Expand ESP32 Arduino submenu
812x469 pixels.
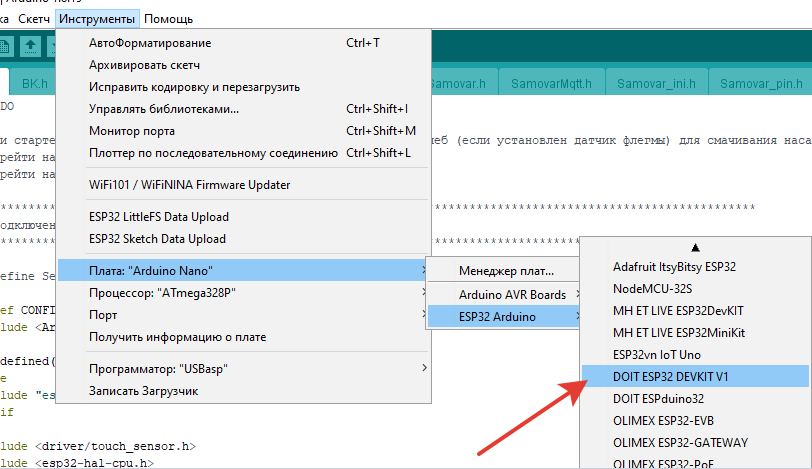coord(503,317)
